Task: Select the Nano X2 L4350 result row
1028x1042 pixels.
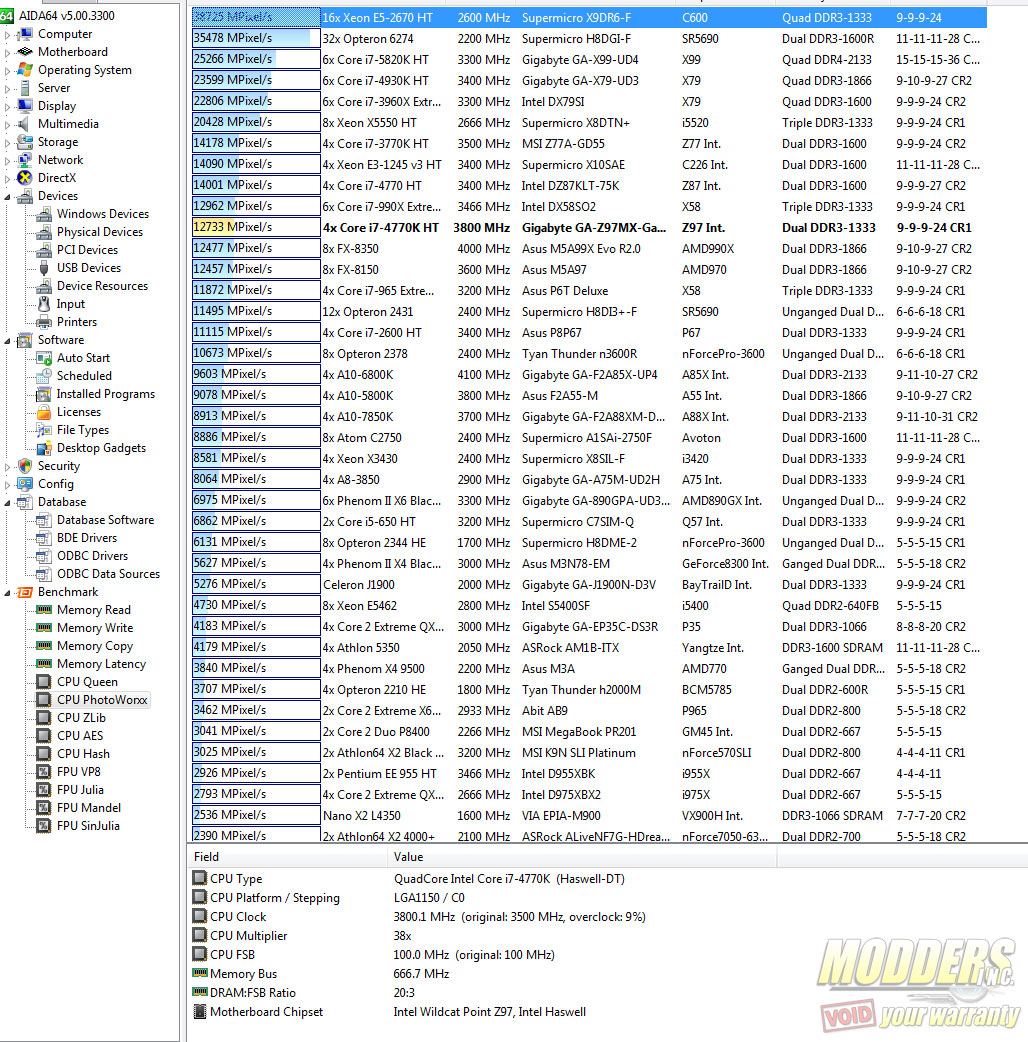Action: pos(589,815)
